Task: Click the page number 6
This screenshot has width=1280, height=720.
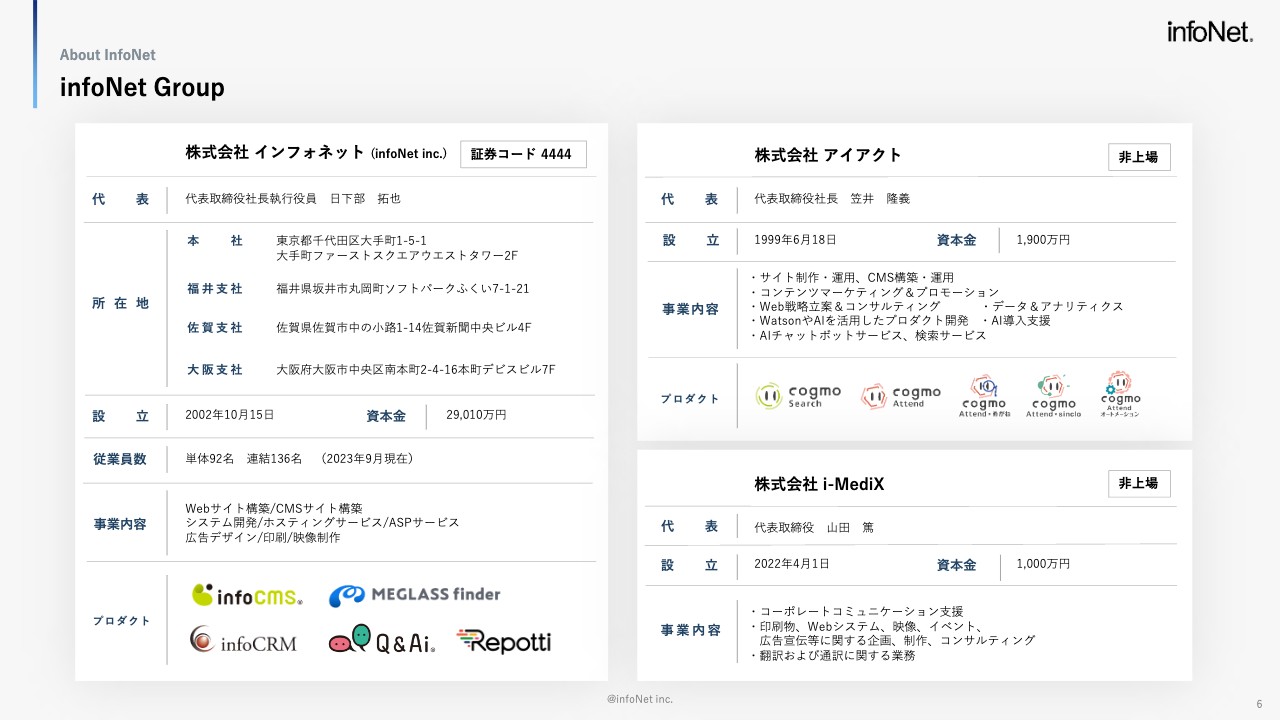Action: [1259, 703]
